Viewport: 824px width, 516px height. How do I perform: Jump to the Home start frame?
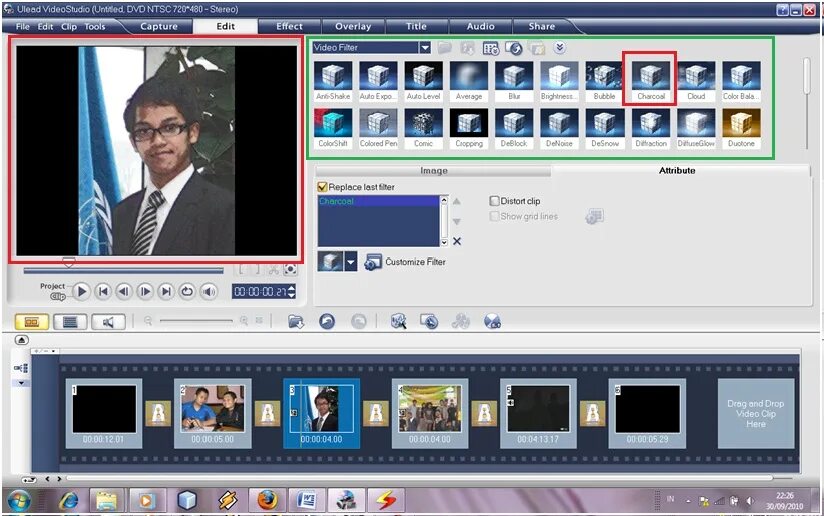[103, 291]
